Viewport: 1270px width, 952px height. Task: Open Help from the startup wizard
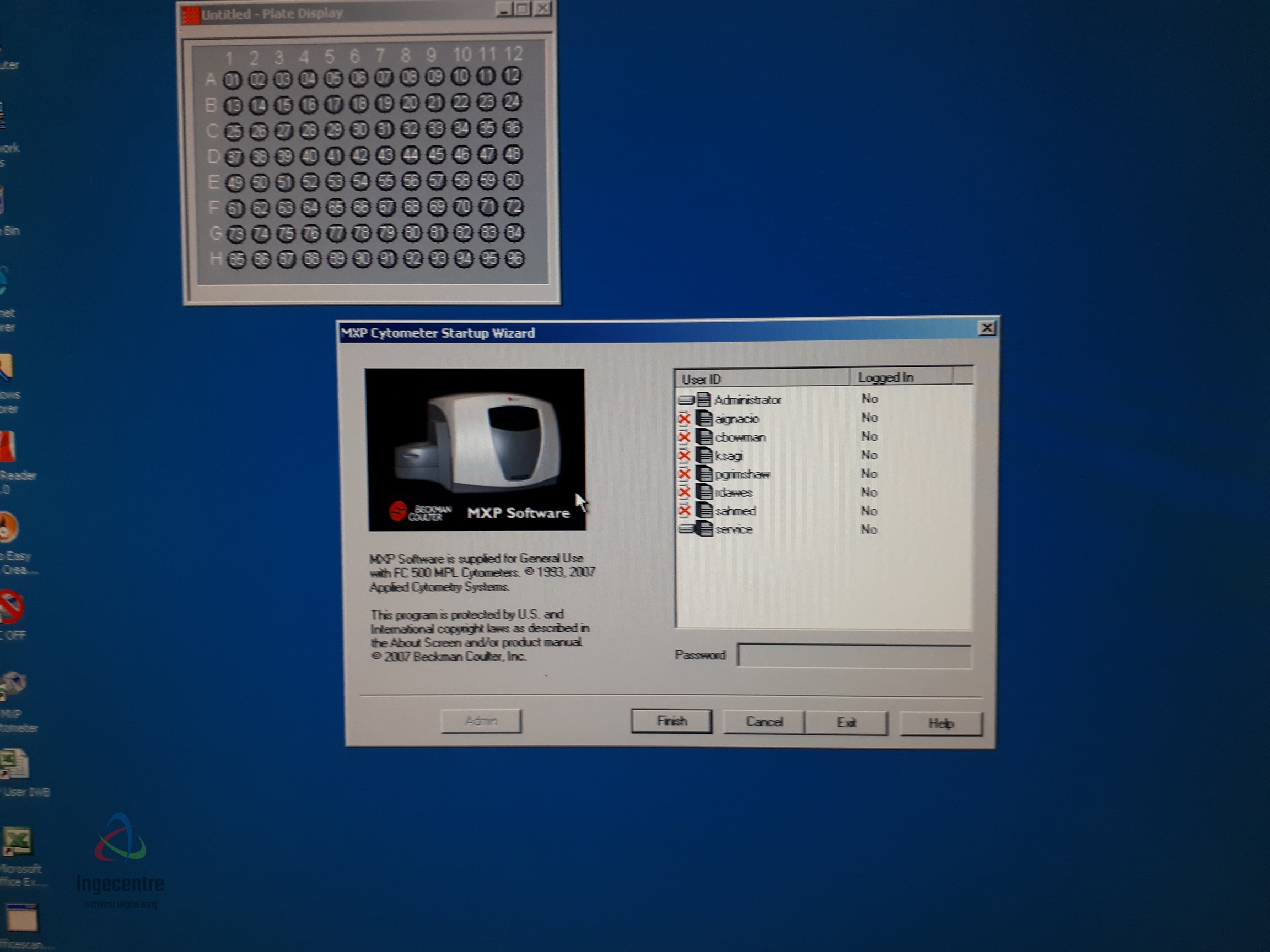941,723
